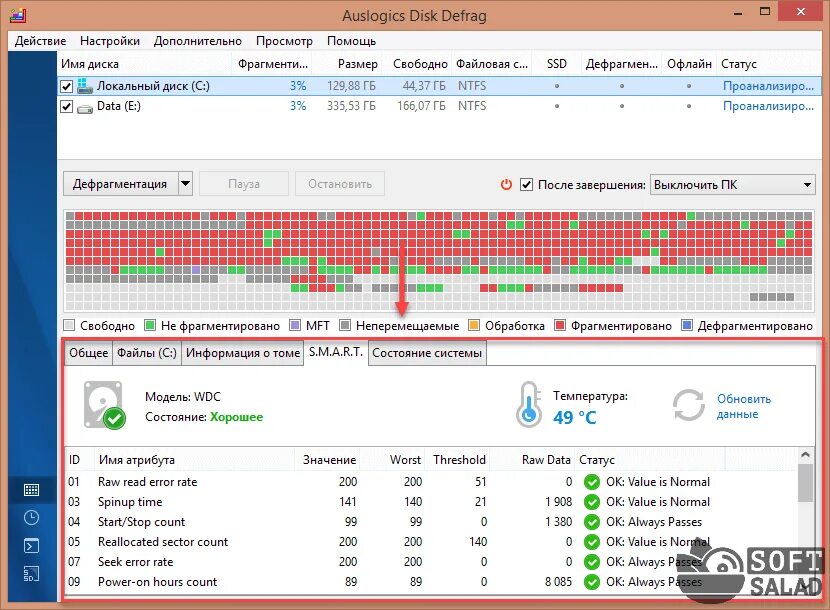Click Проанализировано status link for disk C:
Viewport: 830px width, 610px height.
(768, 86)
